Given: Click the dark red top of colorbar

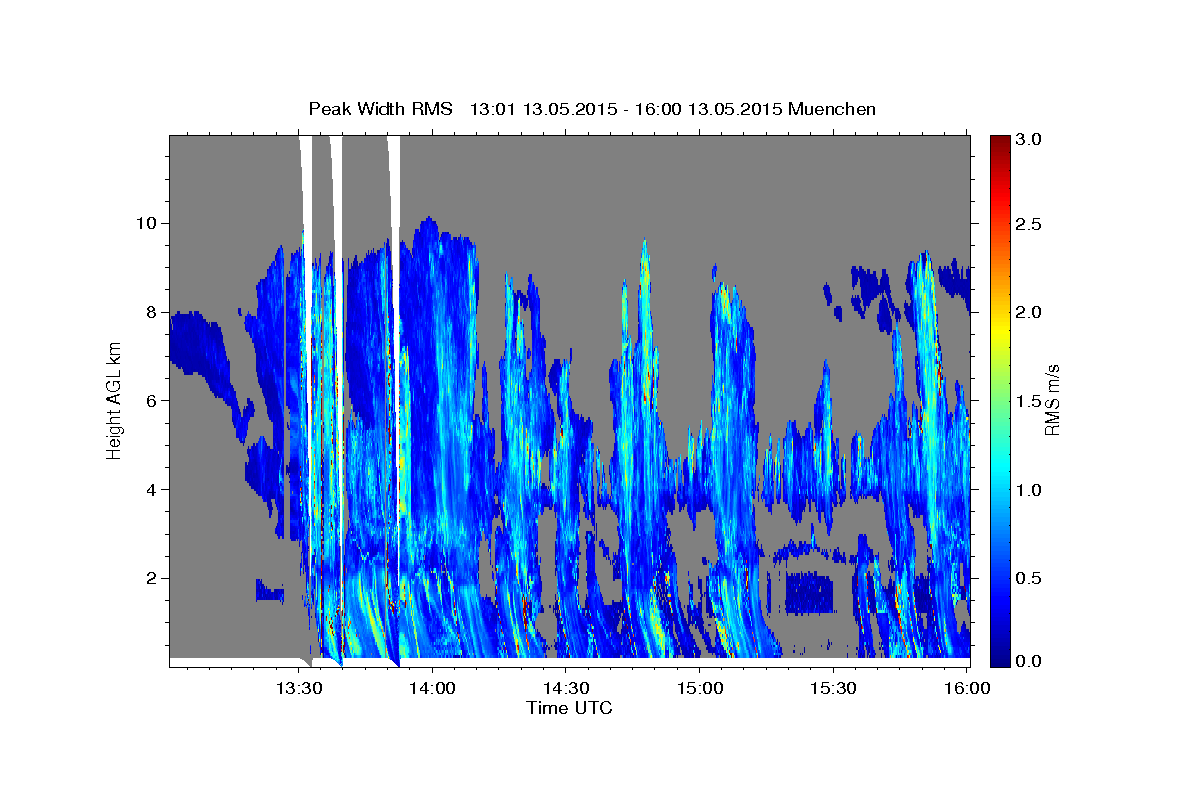Looking at the screenshot, I should [x=999, y=143].
